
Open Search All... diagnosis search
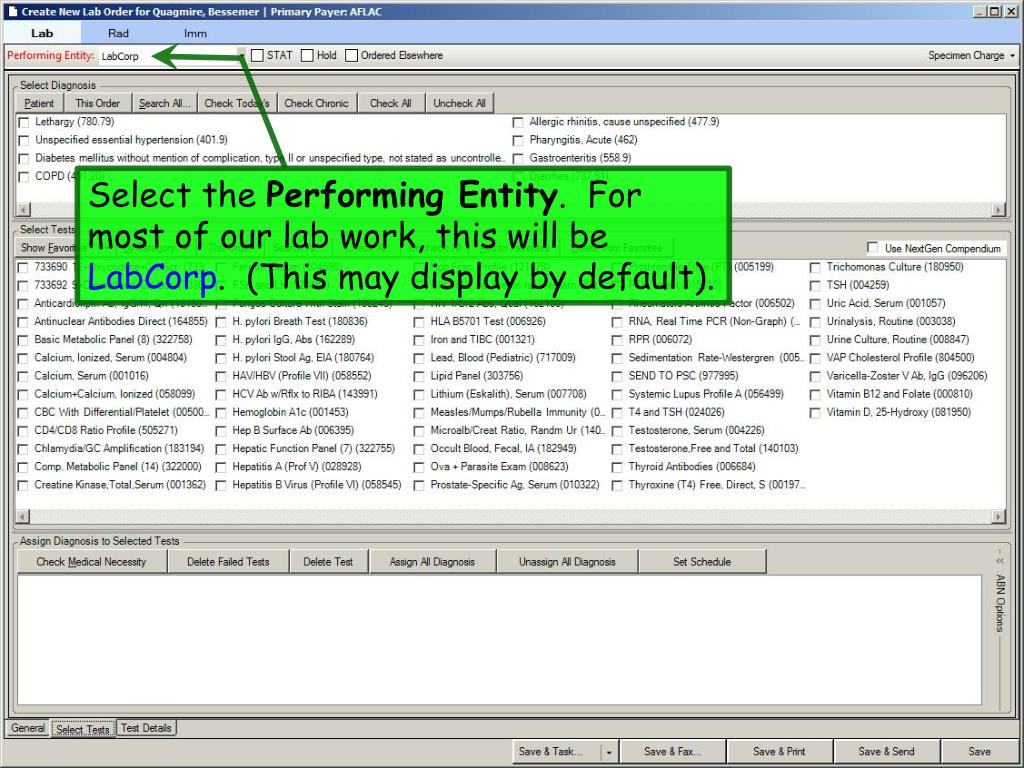[x=165, y=103]
